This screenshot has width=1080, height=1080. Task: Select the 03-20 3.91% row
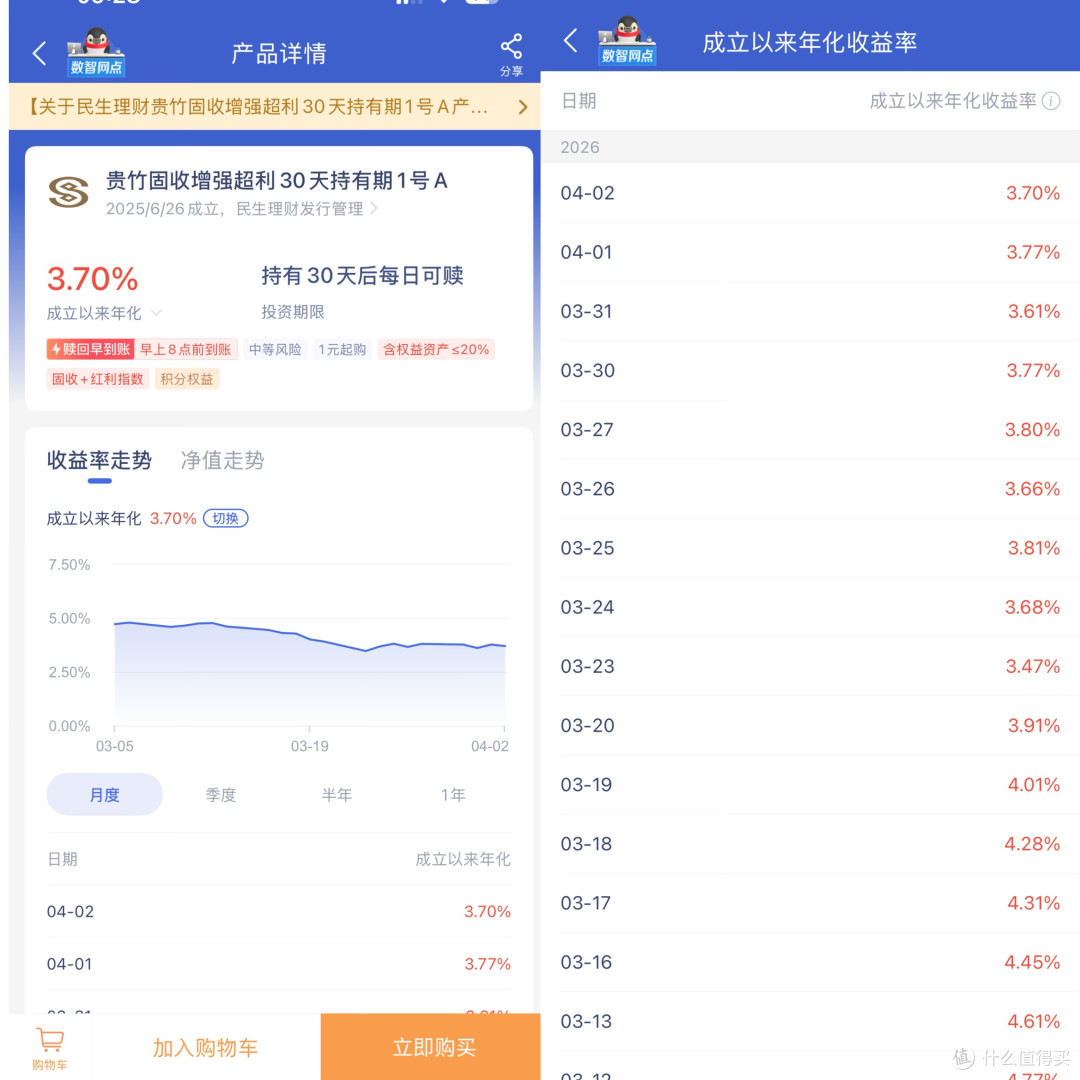click(x=810, y=726)
